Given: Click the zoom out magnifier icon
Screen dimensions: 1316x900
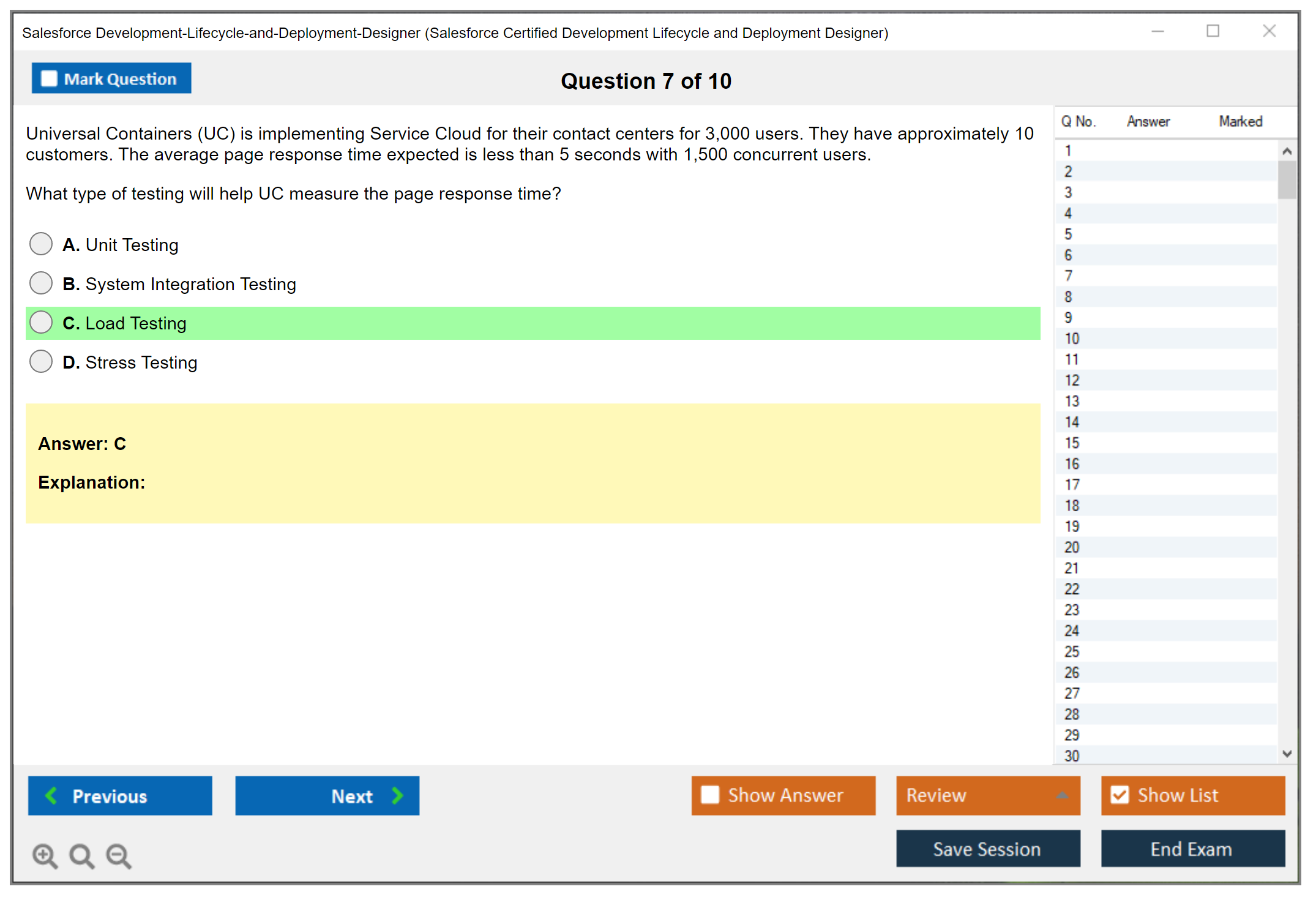Looking at the screenshot, I should coord(119,855).
